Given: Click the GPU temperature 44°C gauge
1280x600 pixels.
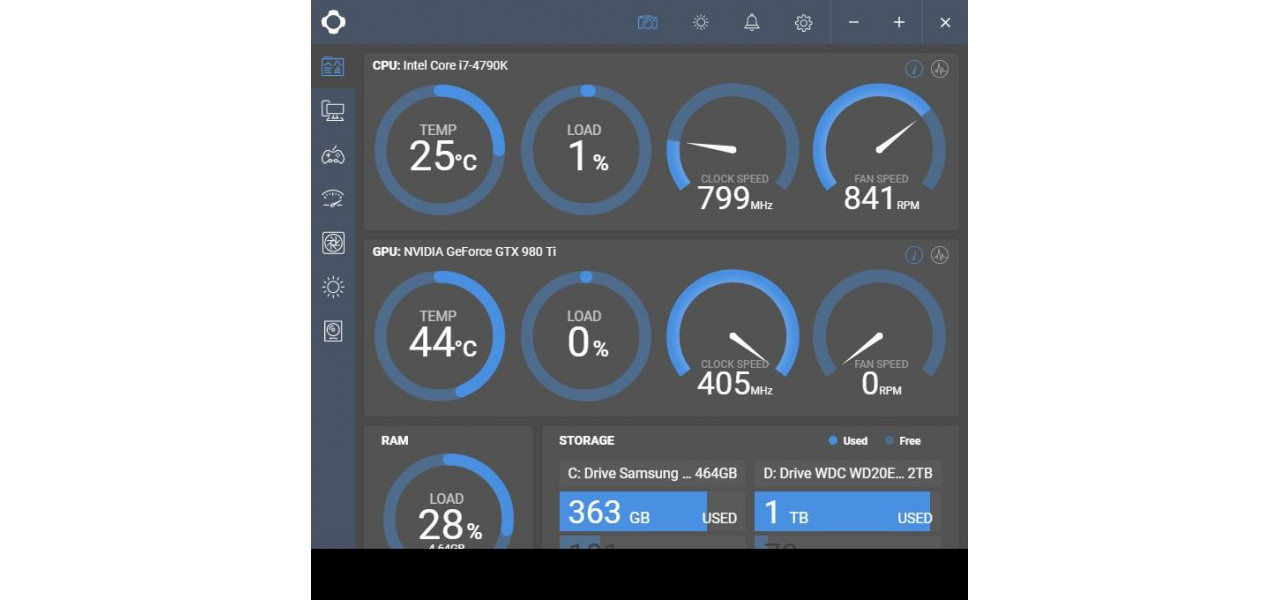Looking at the screenshot, I should pos(439,336).
